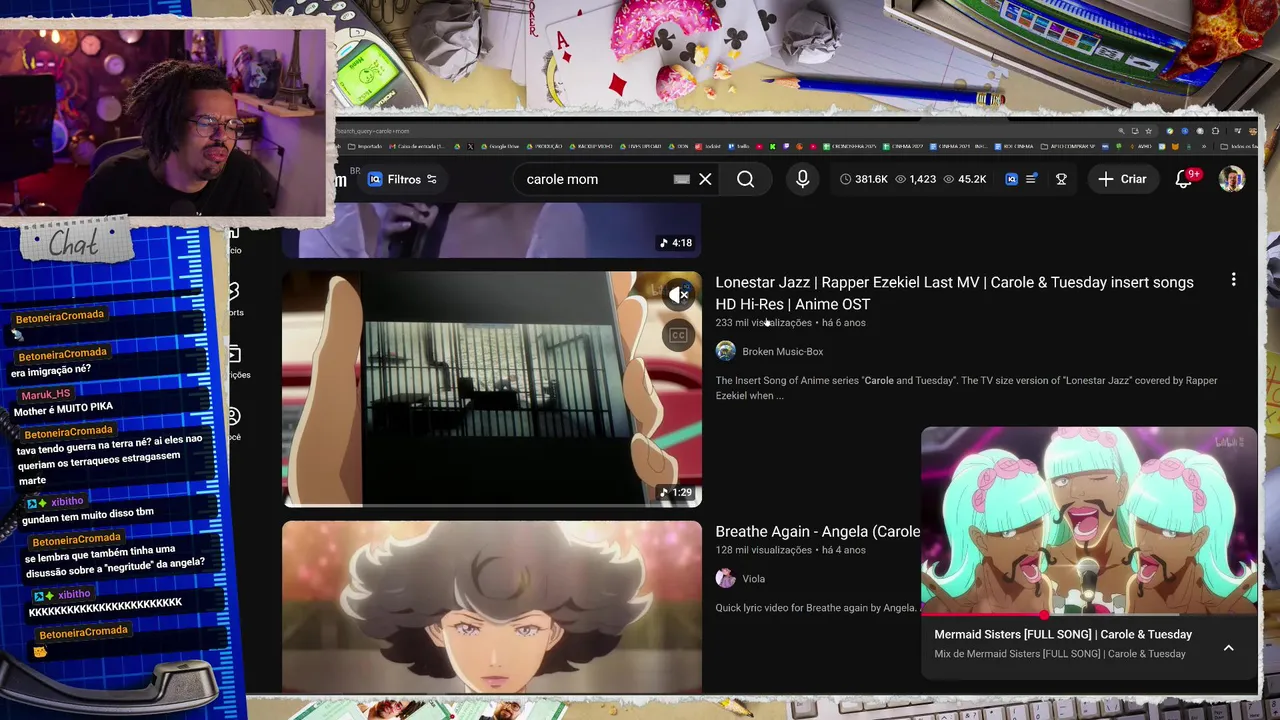
Task: Open the Filtros search filter button
Action: 402,179
